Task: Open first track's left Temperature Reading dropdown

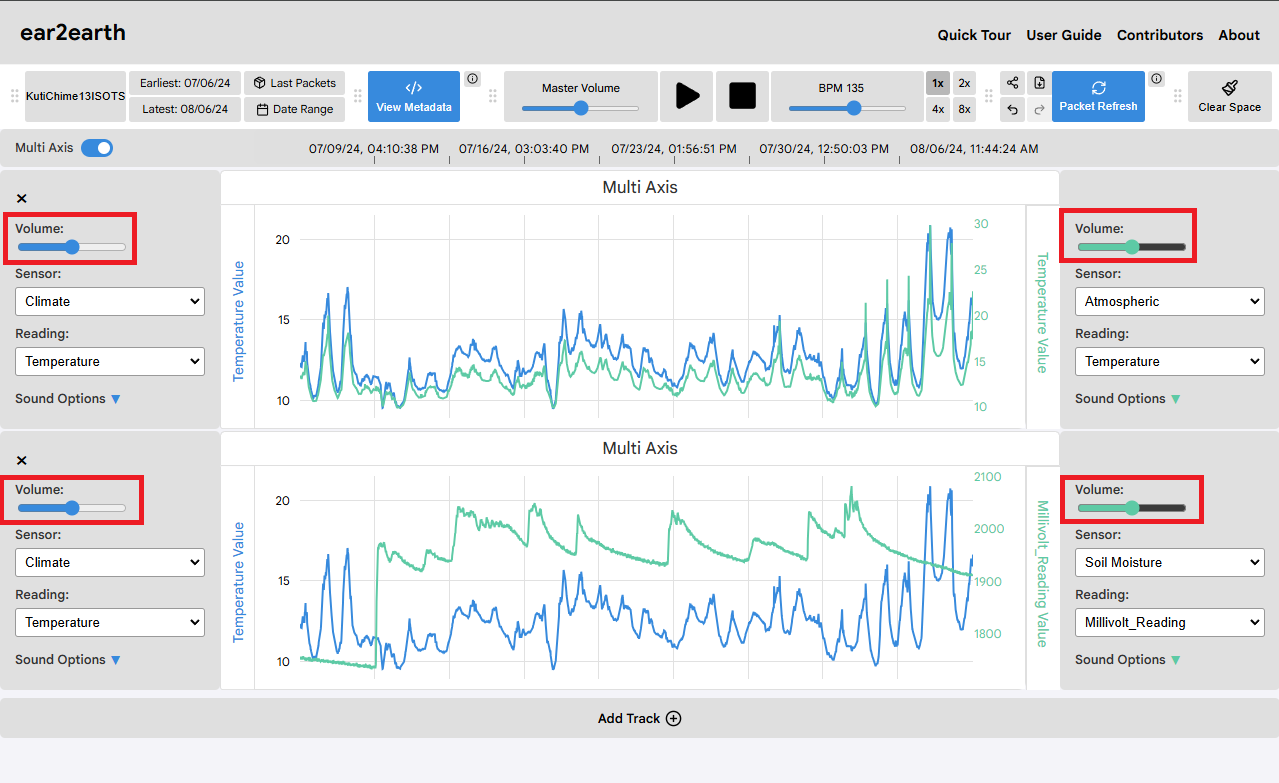Action: coord(110,361)
